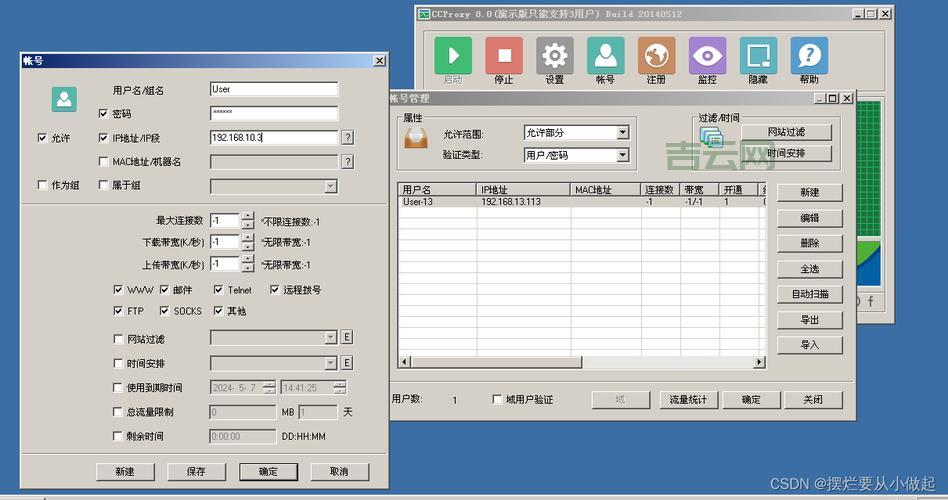
Task: Click the IP地址/IP段 input field
Action: [273, 138]
